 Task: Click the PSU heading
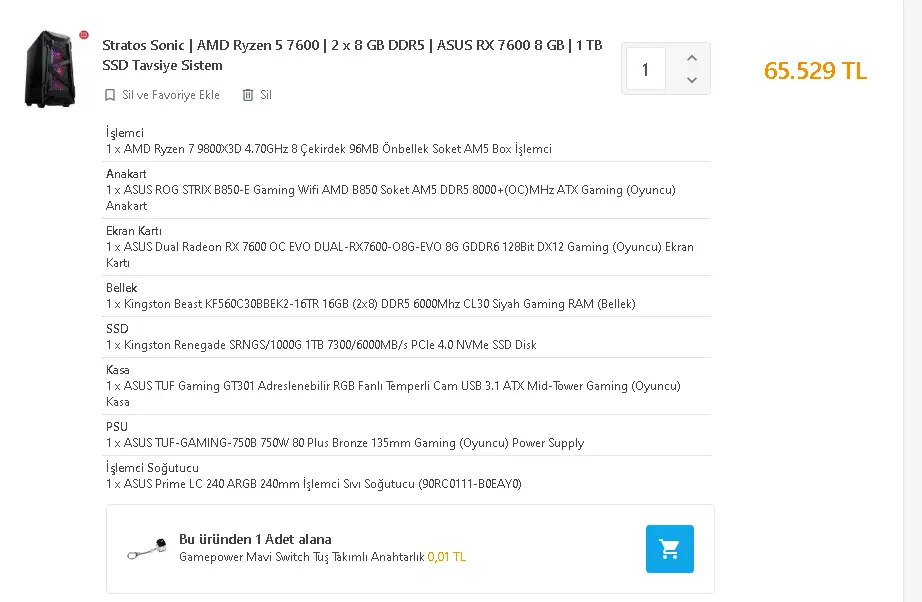click(x=116, y=427)
